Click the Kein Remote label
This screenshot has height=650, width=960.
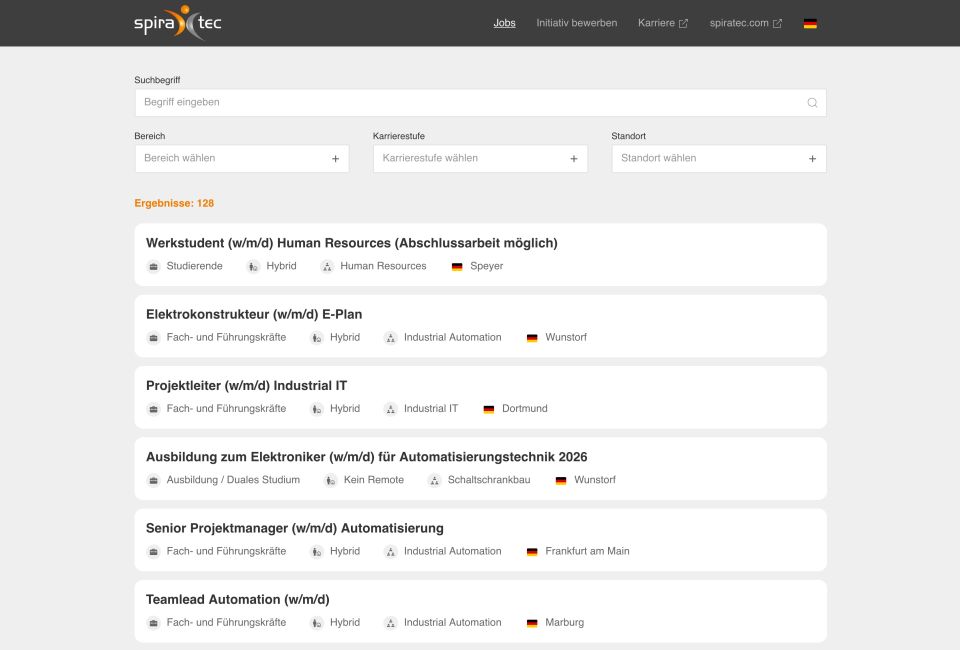coord(374,480)
